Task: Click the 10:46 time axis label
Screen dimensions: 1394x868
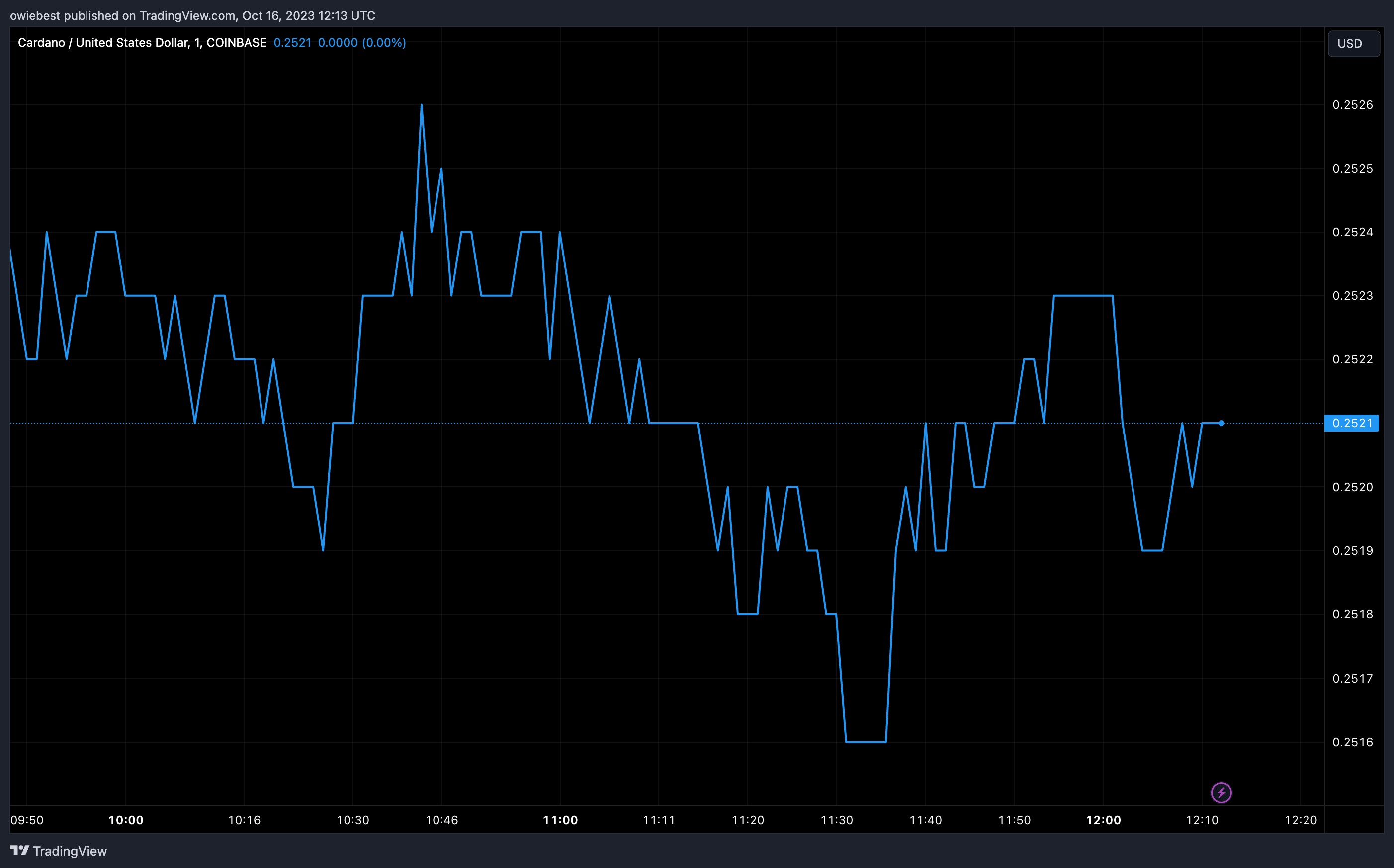Action: [x=442, y=820]
